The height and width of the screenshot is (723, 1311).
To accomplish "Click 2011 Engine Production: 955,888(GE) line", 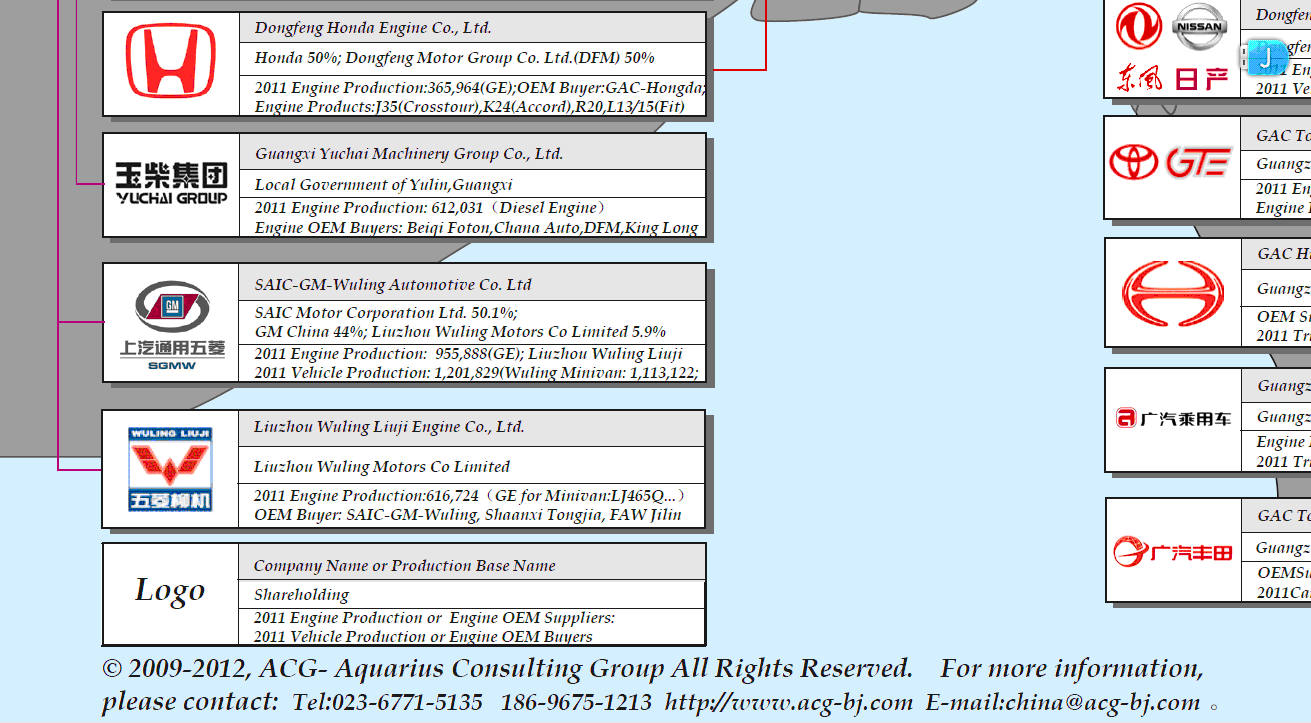I will 469,354.
